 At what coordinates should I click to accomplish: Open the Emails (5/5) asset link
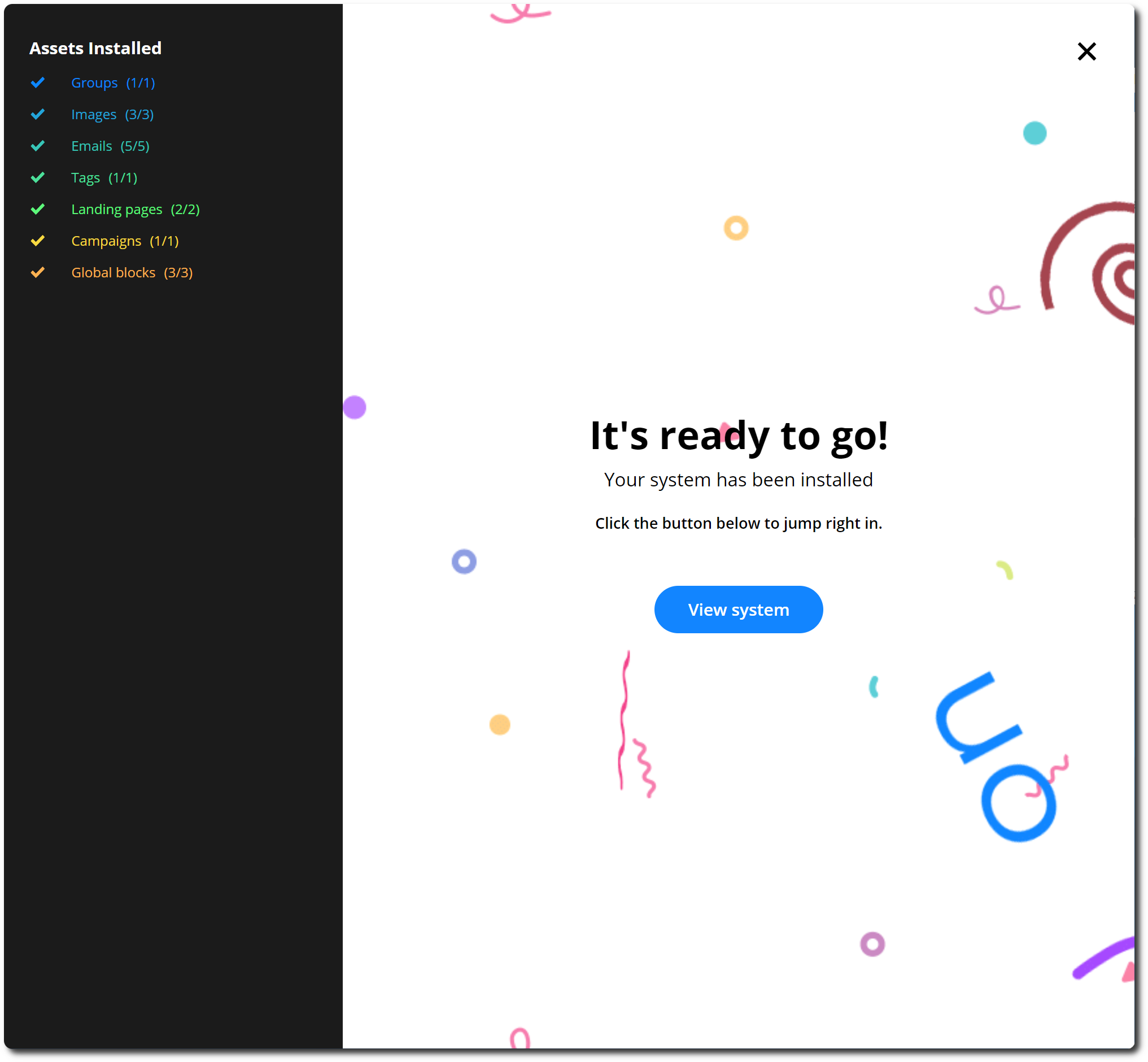click(110, 146)
